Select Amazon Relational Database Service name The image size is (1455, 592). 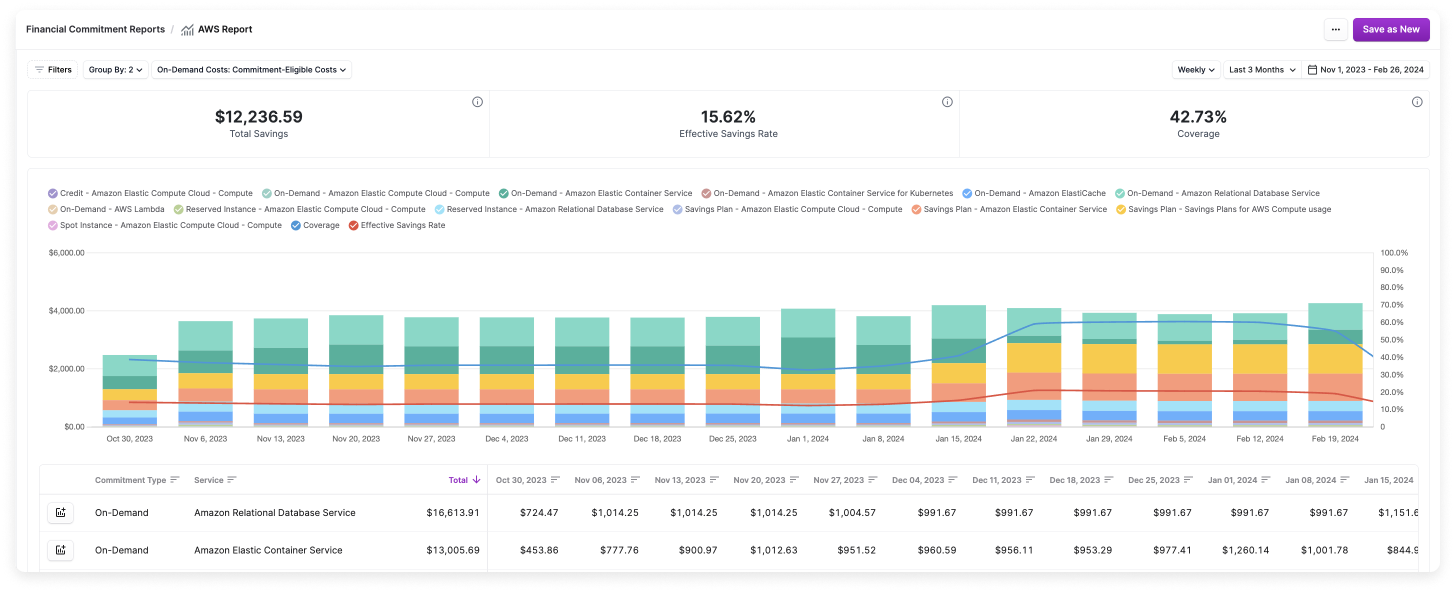tap(275, 513)
